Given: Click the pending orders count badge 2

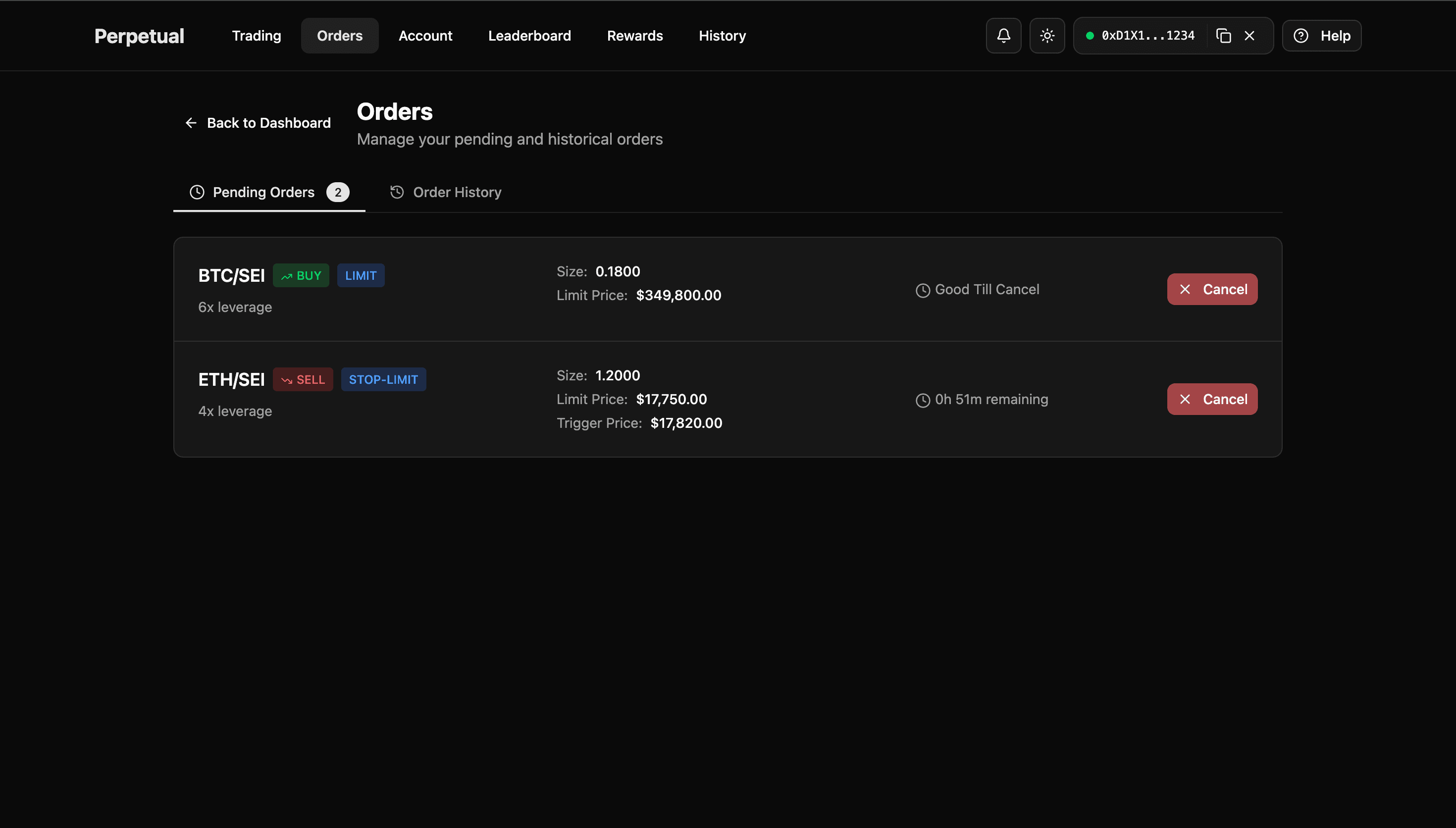Looking at the screenshot, I should (338, 192).
